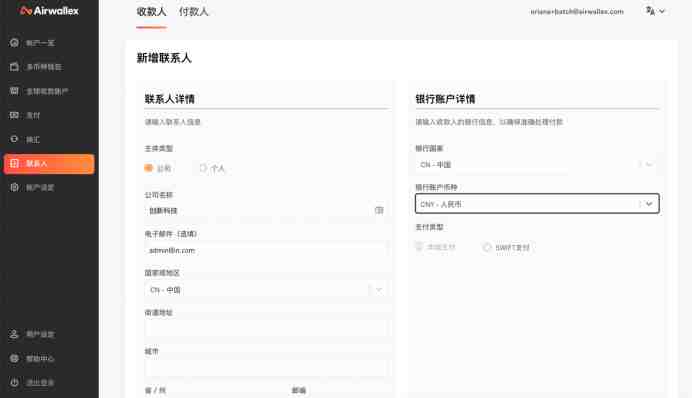This screenshot has height=398, width=692.
Task: Select the 个人 radio button
Action: [203, 168]
